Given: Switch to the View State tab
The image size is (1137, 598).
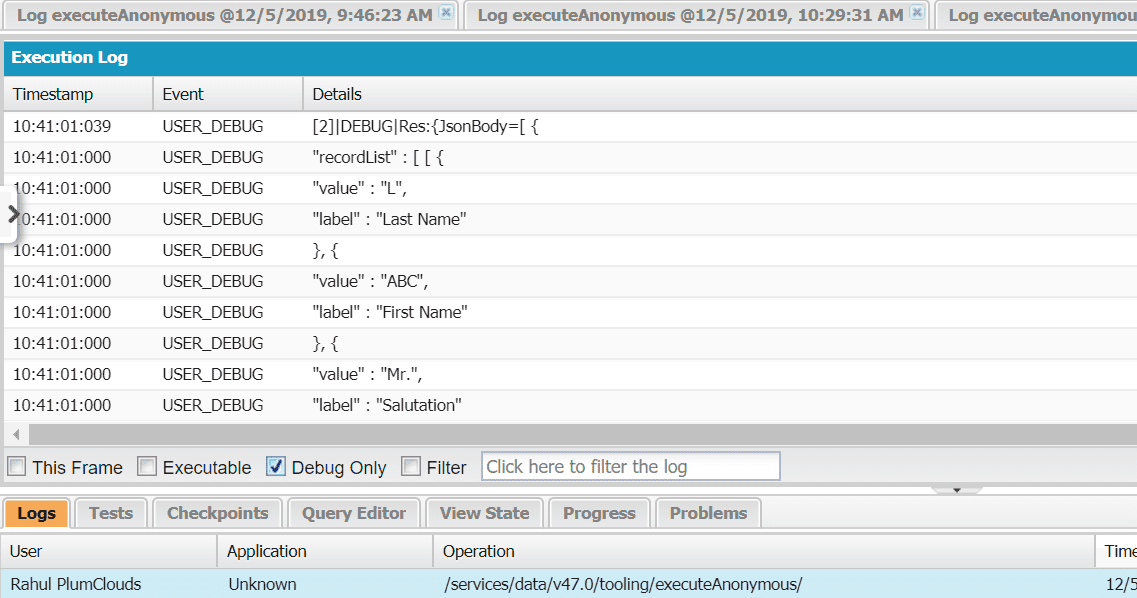Looking at the screenshot, I should pyautogui.click(x=484, y=513).
